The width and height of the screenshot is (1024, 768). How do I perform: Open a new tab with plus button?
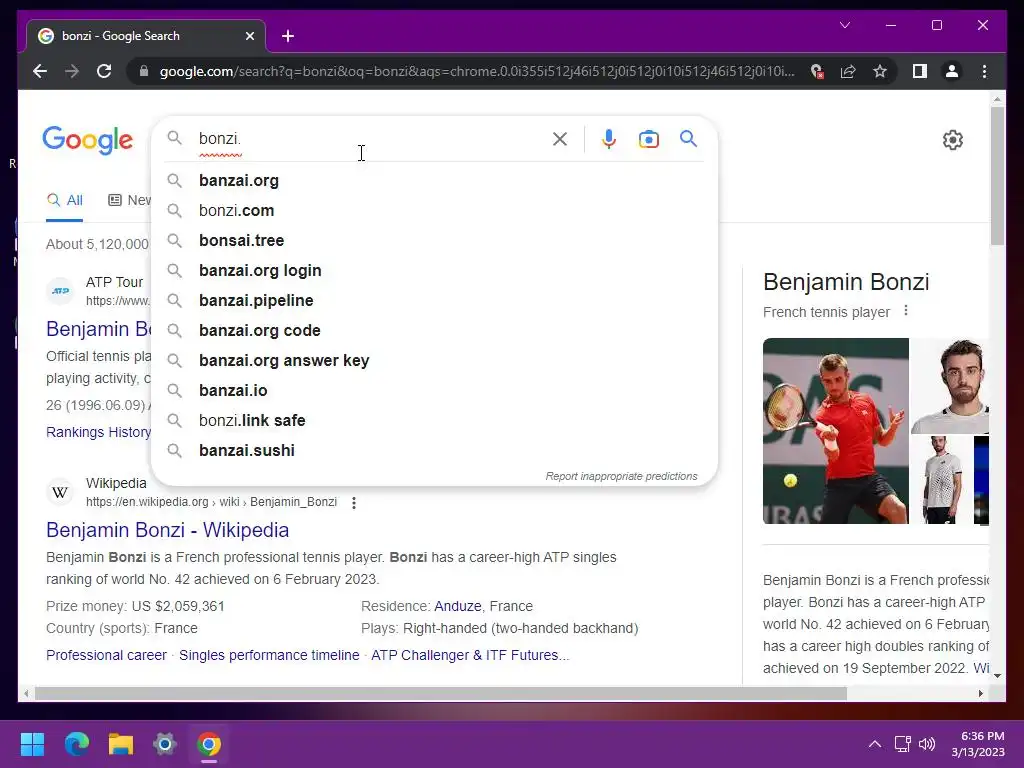[288, 36]
